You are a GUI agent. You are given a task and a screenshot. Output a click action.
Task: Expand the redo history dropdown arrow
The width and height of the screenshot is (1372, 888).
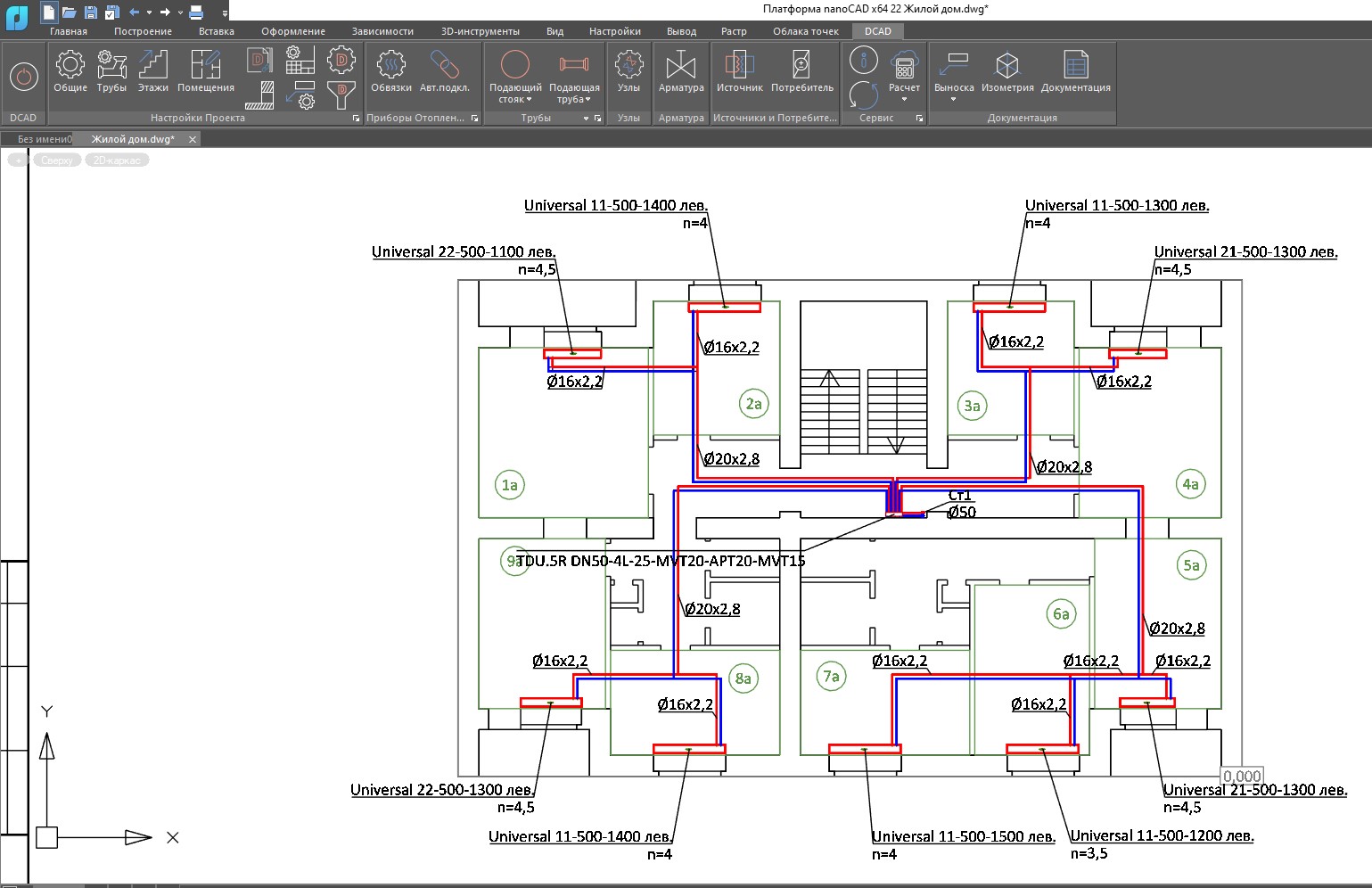point(180,12)
